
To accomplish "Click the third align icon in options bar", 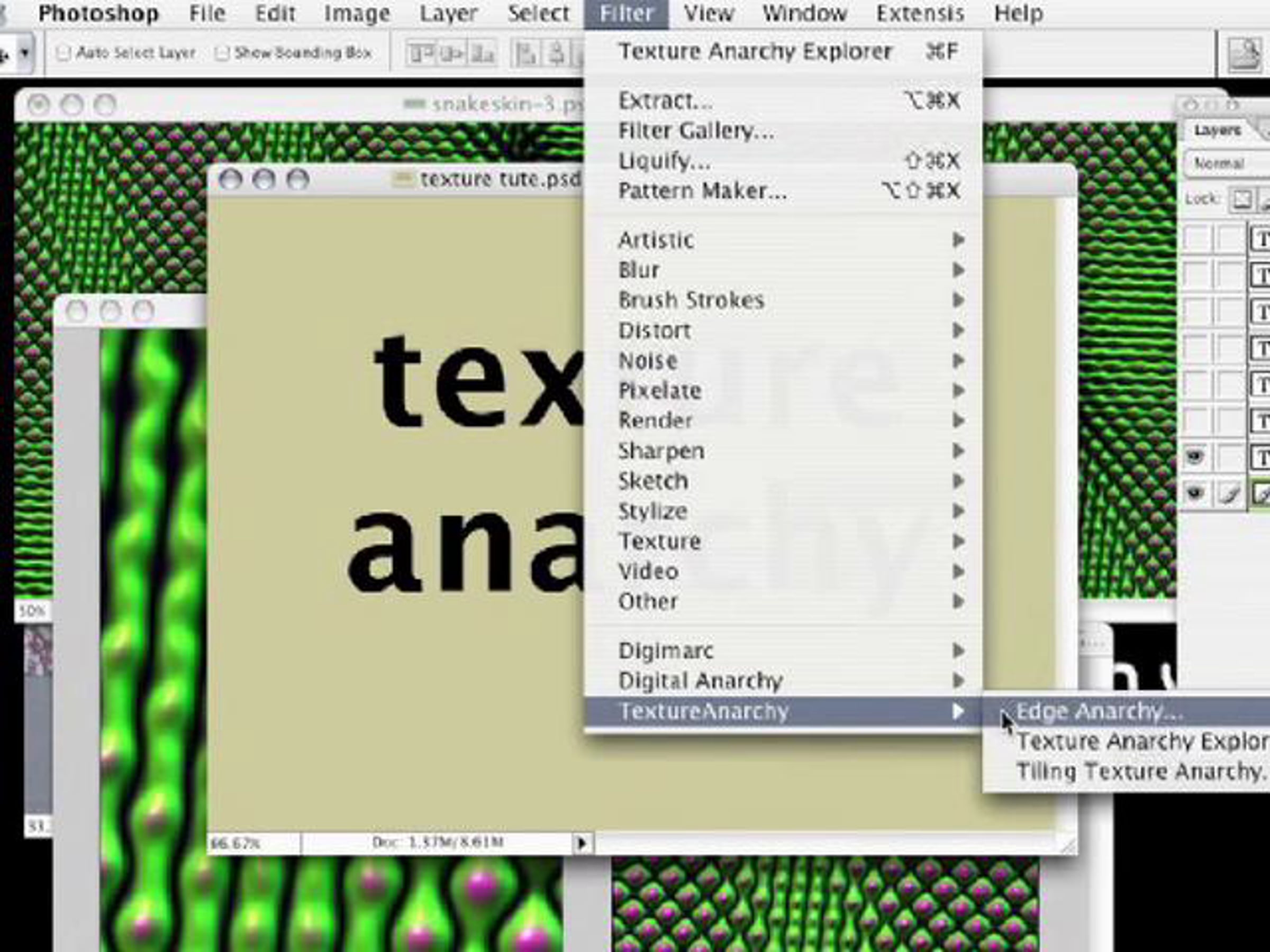I will (x=484, y=53).
